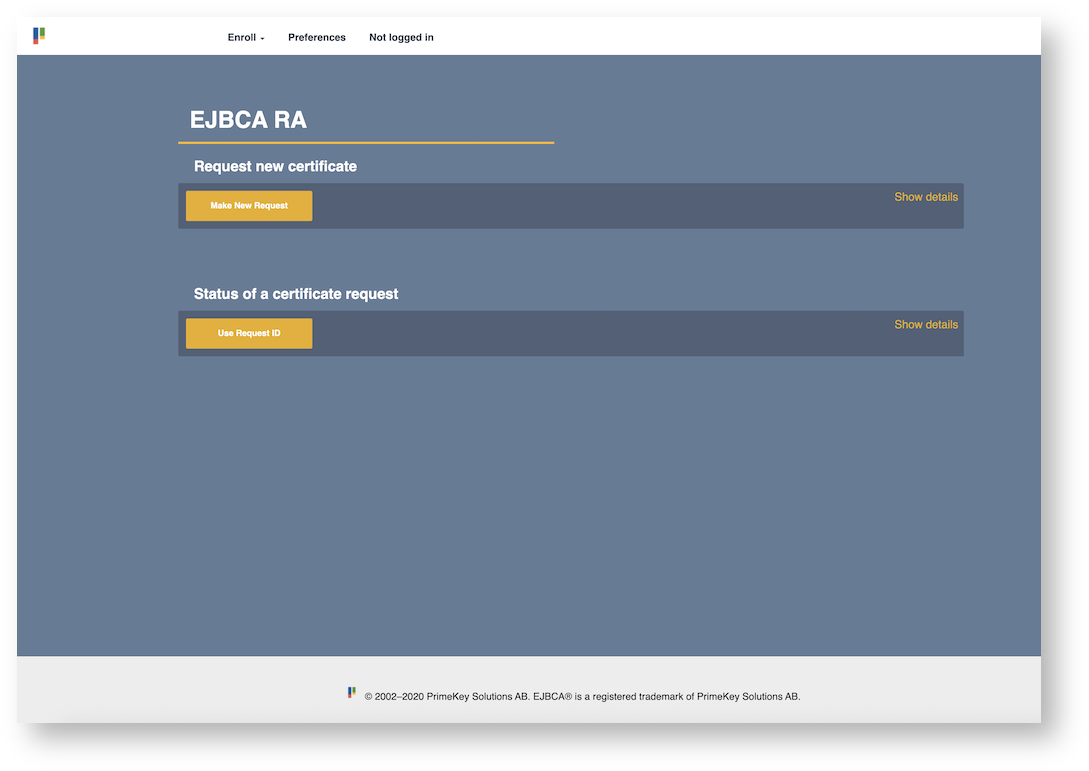1089x771 pixels.
Task: Click the caret arrow beside Enroll
Action: [x=263, y=39]
